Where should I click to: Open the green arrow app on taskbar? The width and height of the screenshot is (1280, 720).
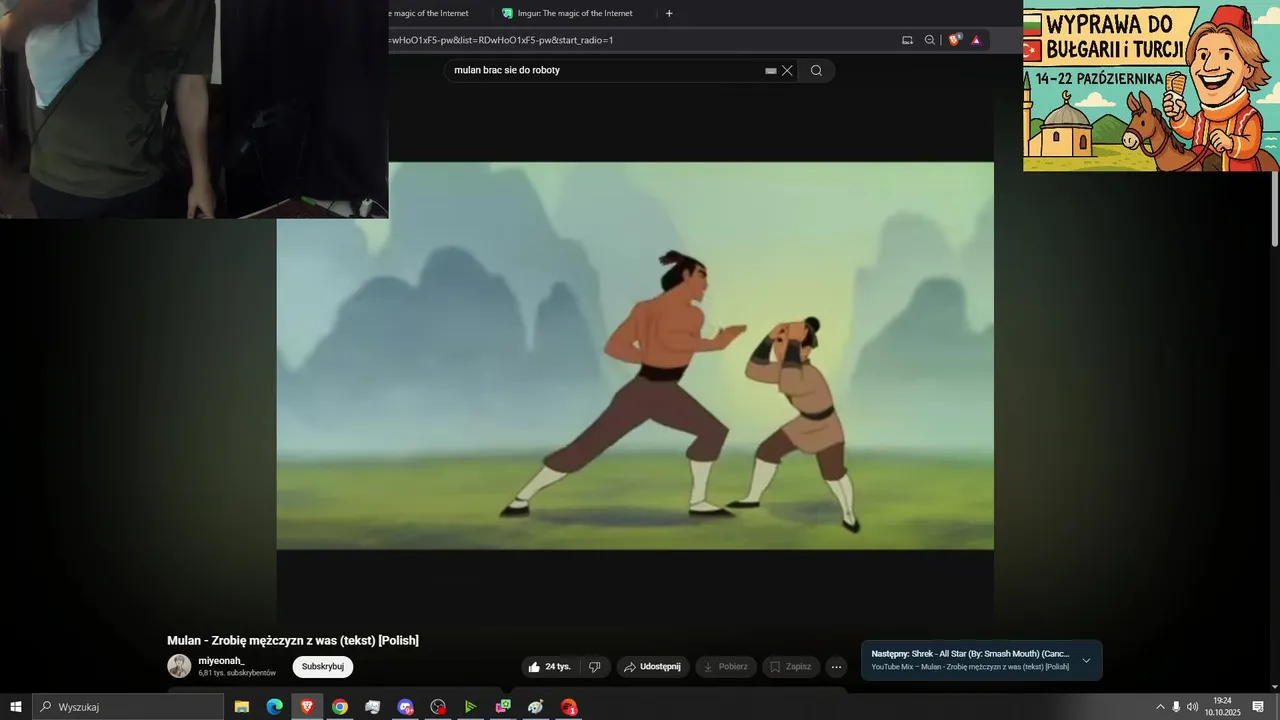[471, 707]
